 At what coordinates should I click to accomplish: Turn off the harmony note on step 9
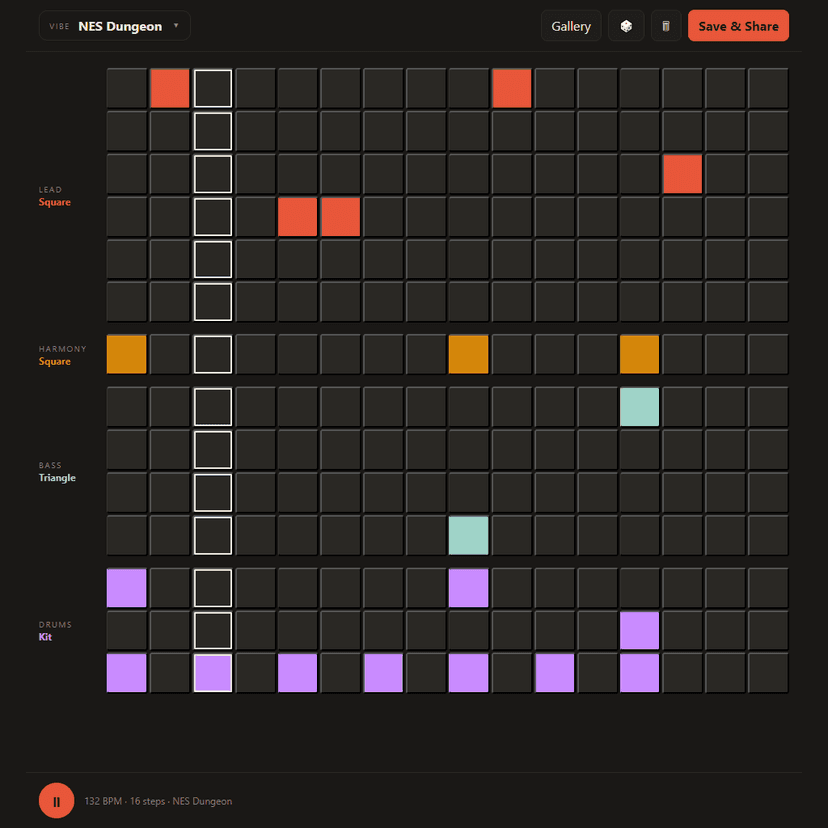click(x=468, y=354)
